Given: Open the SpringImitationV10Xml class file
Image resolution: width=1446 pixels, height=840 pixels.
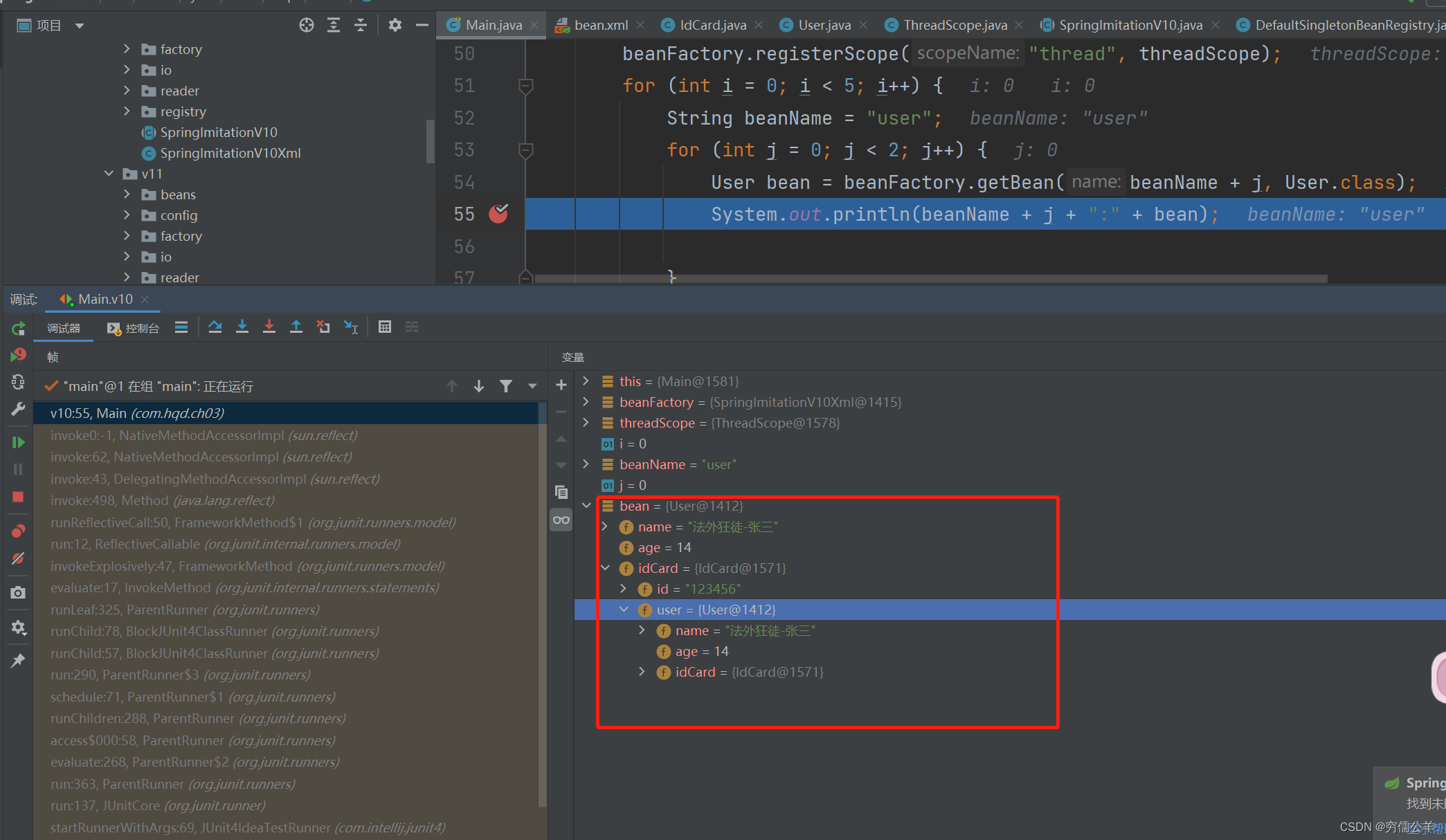Looking at the screenshot, I should 230,153.
